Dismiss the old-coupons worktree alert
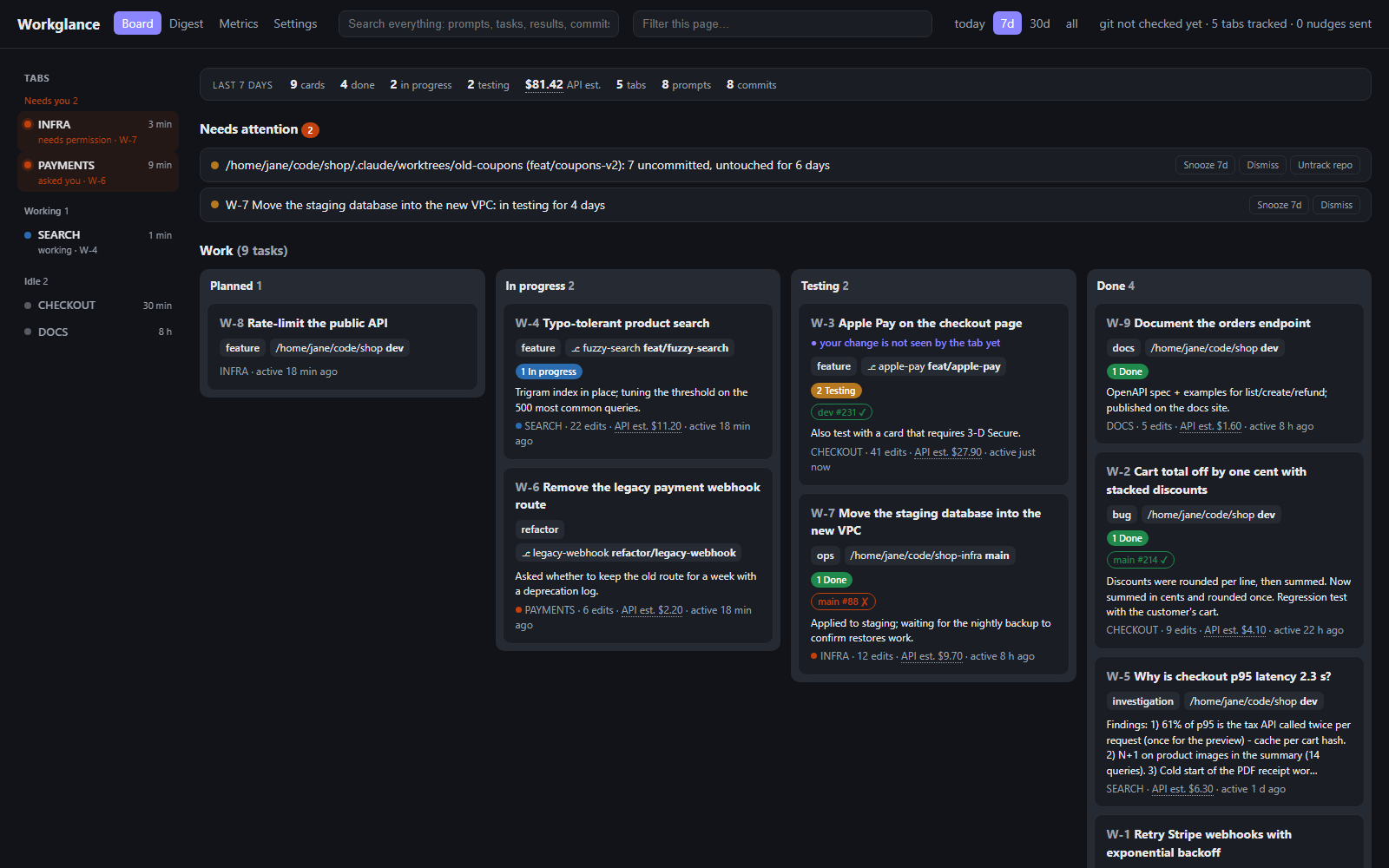 click(1262, 165)
